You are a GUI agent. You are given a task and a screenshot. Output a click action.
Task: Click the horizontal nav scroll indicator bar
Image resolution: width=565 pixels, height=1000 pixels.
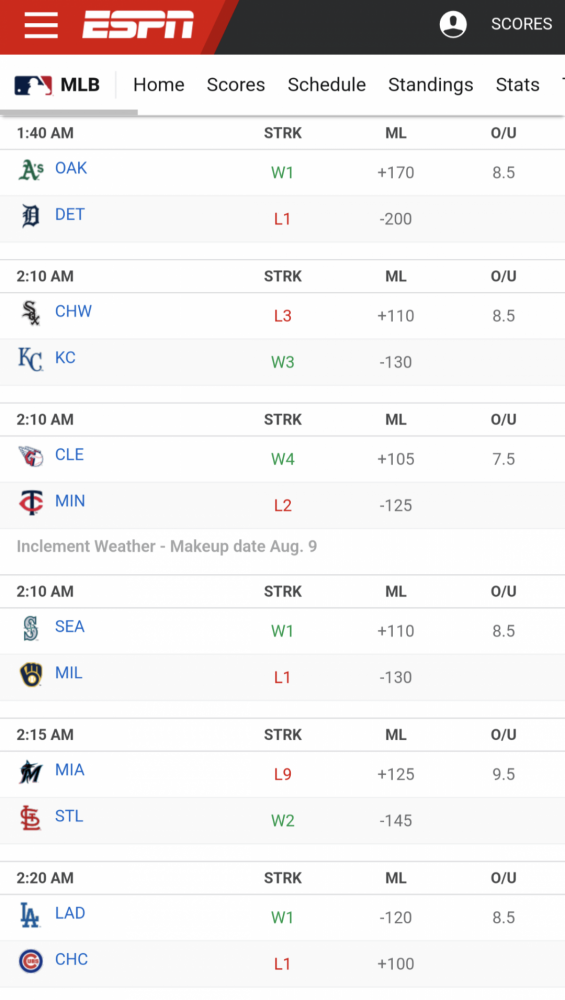[69, 113]
